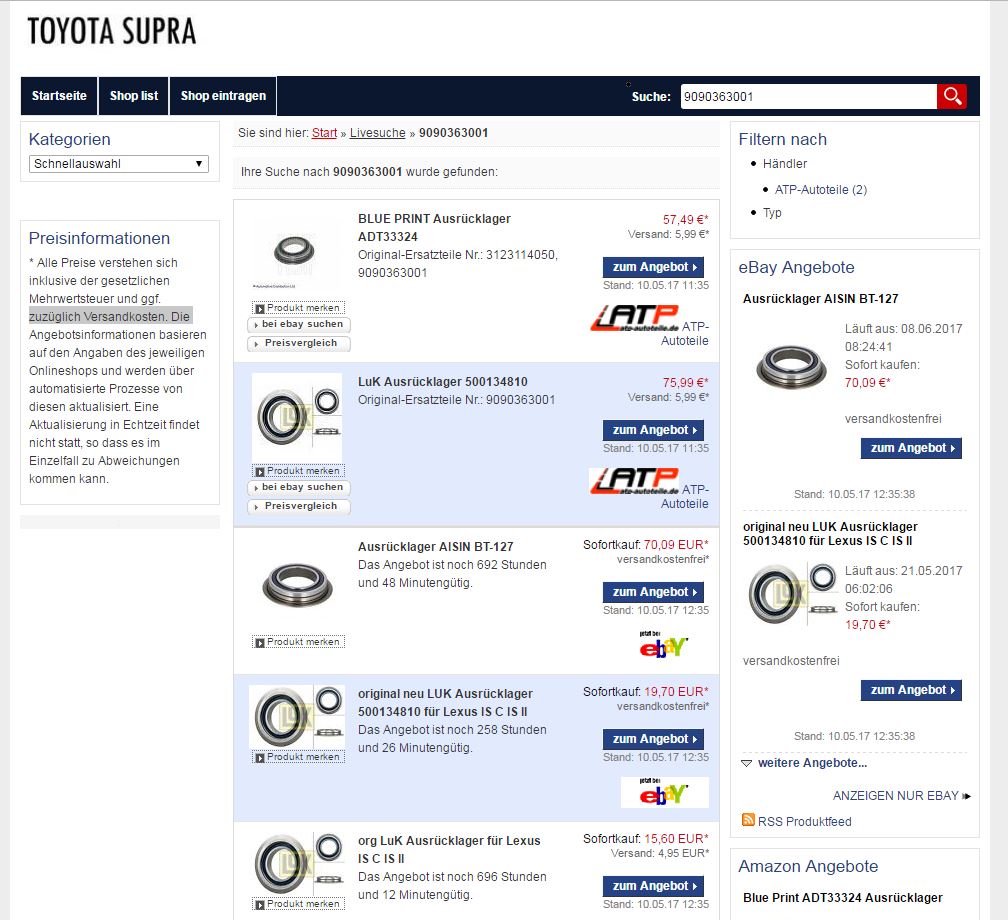Image resolution: width=1008 pixels, height=920 pixels.
Task: Open RSS Produktfeed link
Action: point(804,822)
